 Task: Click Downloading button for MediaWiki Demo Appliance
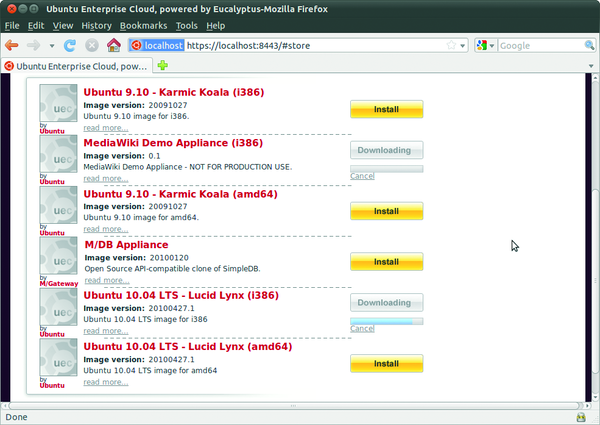[386, 150]
